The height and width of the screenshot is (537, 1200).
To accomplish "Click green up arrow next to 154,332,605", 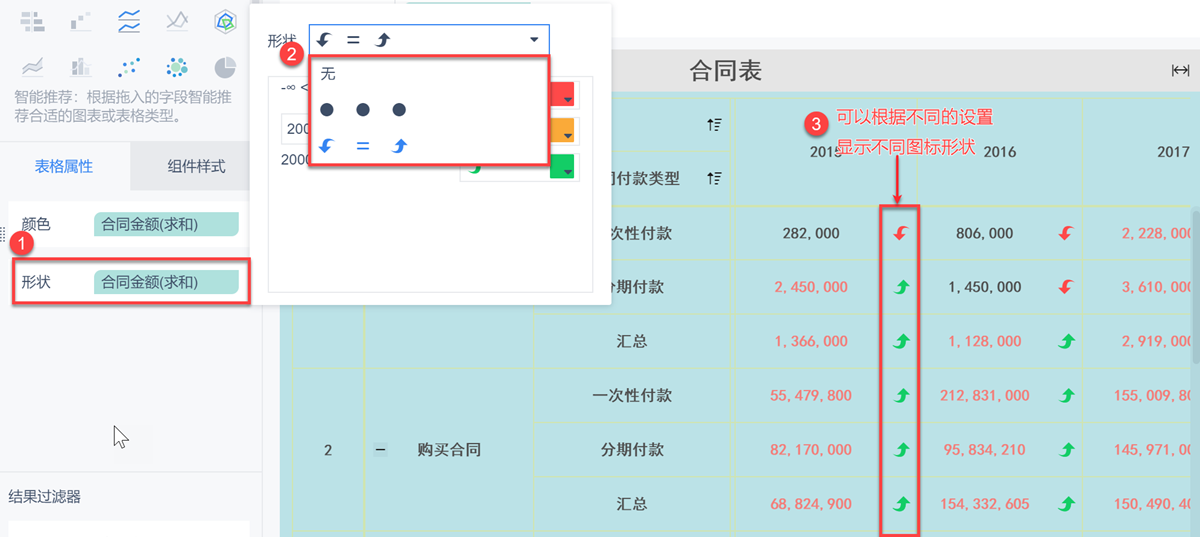I will tap(1066, 503).
